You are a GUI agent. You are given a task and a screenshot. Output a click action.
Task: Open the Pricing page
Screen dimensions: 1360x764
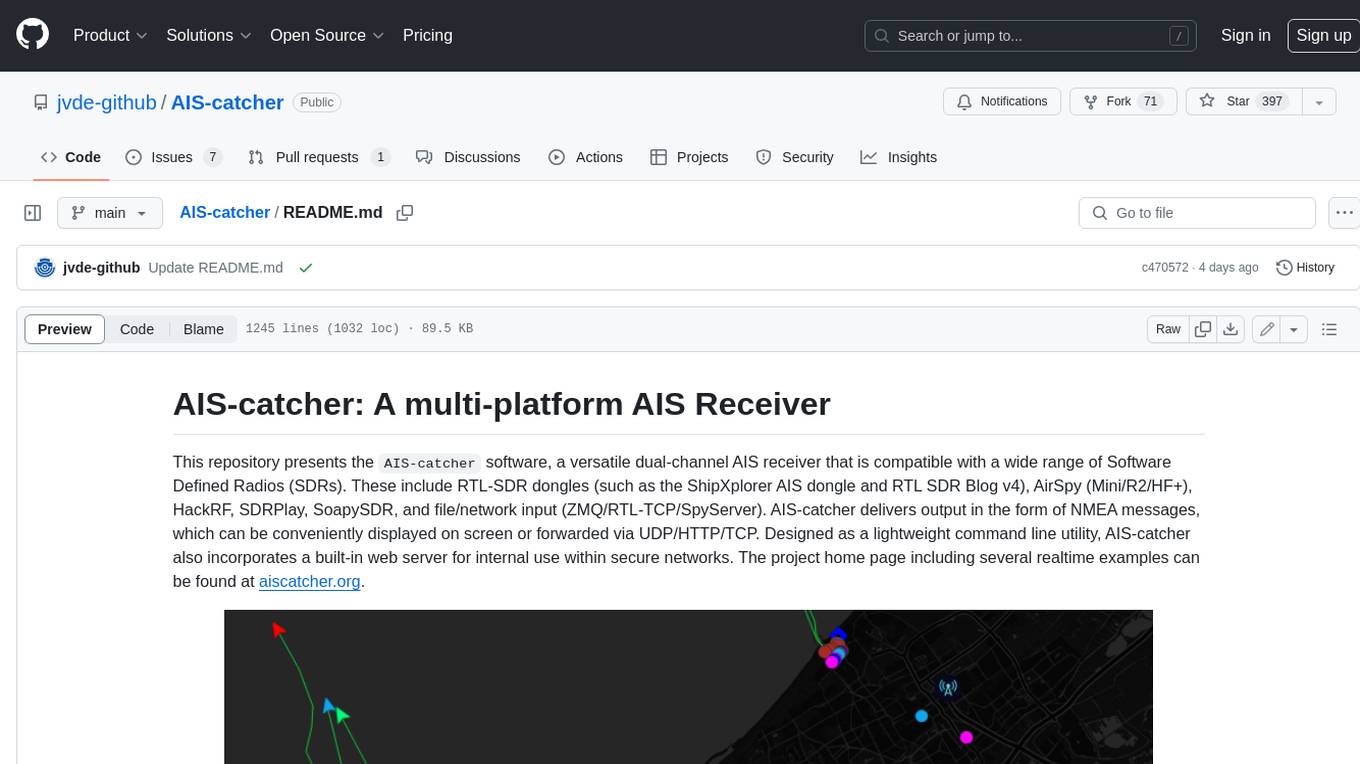[x=427, y=35]
